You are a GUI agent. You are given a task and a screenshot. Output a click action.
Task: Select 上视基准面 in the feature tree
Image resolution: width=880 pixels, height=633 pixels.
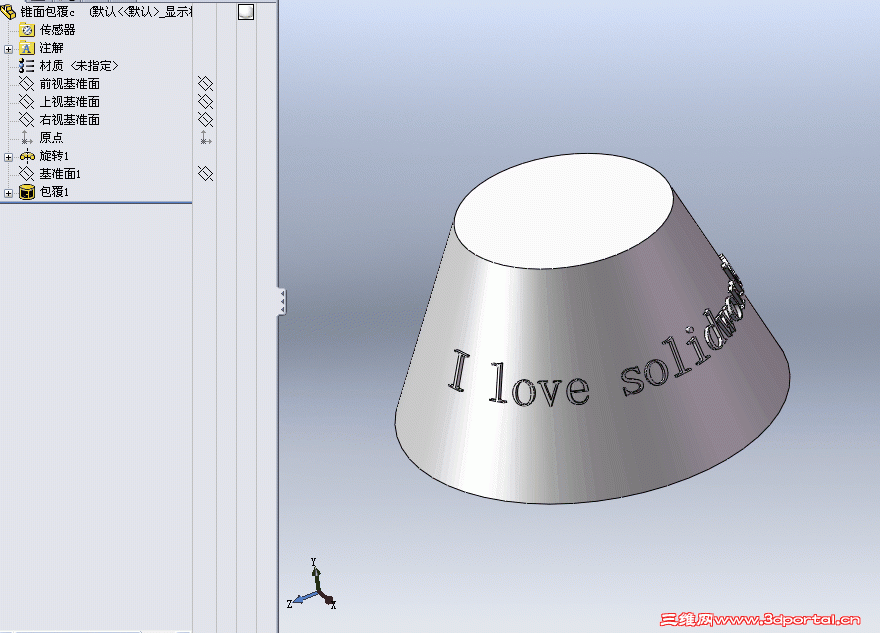68,101
